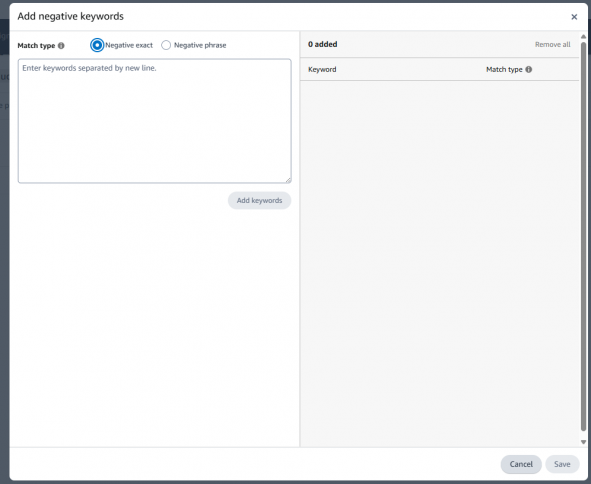Click the Keyword column header
Viewport: 591px width, 484px height.
(x=322, y=69)
